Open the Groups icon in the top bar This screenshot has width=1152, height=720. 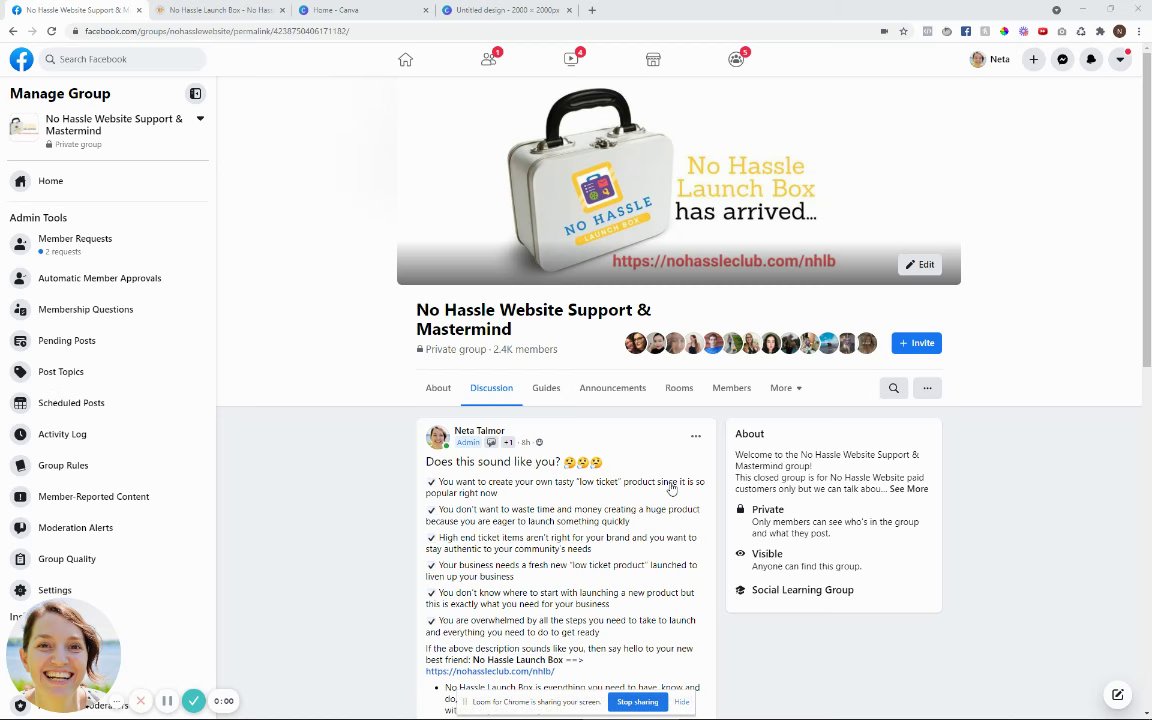pyautogui.click(x=736, y=60)
